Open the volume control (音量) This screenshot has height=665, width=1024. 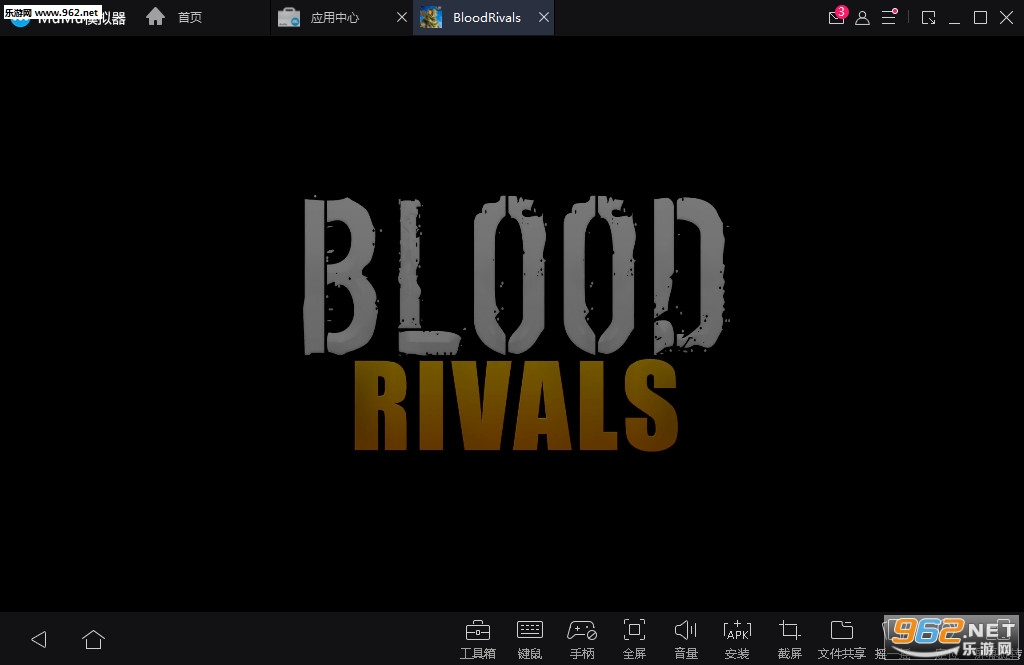[686, 637]
